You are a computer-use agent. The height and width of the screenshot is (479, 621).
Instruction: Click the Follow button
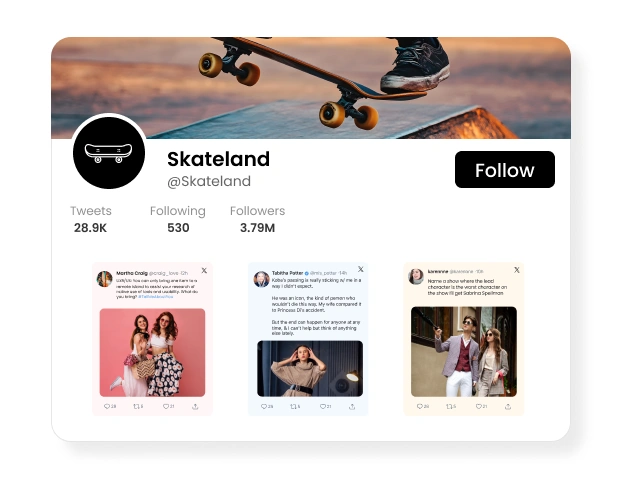pyautogui.click(x=505, y=170)
